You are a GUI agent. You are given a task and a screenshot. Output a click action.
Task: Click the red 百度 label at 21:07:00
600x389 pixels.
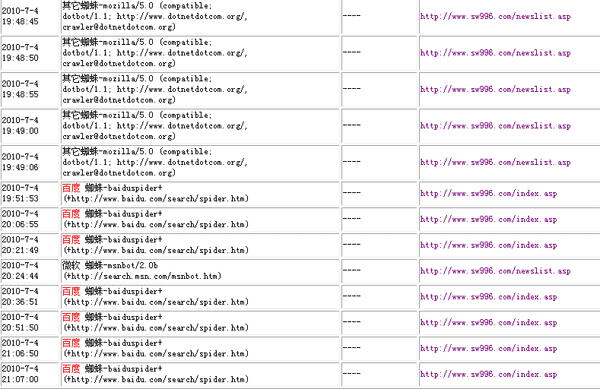pos(71,369)
